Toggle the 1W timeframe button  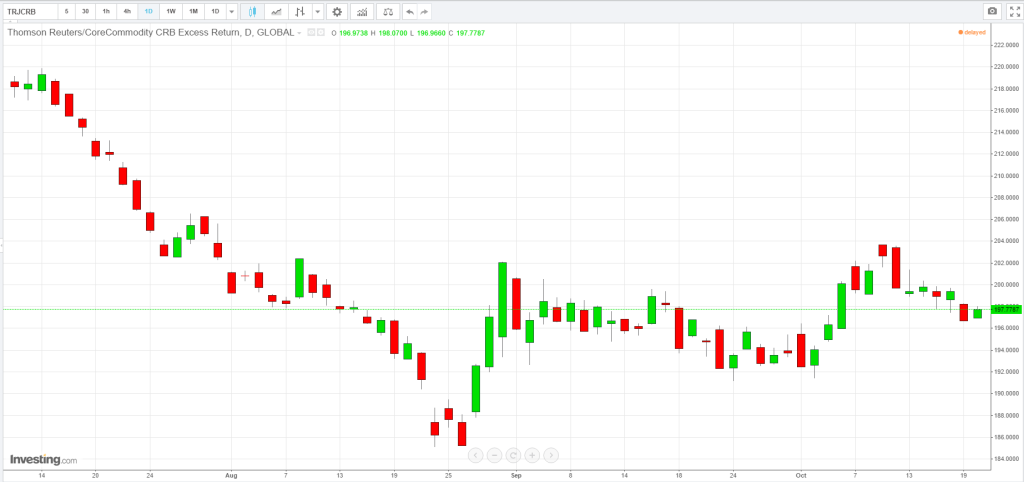coord(171,11)
